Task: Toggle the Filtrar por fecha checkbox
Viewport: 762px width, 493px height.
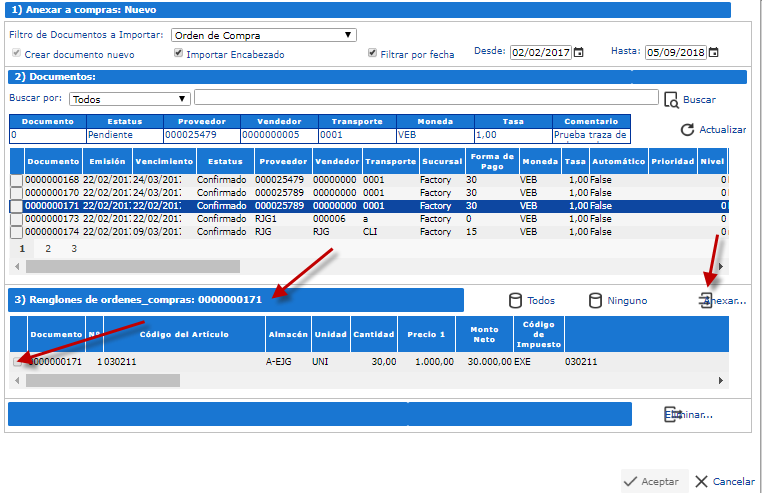Action: click(372, 54)
